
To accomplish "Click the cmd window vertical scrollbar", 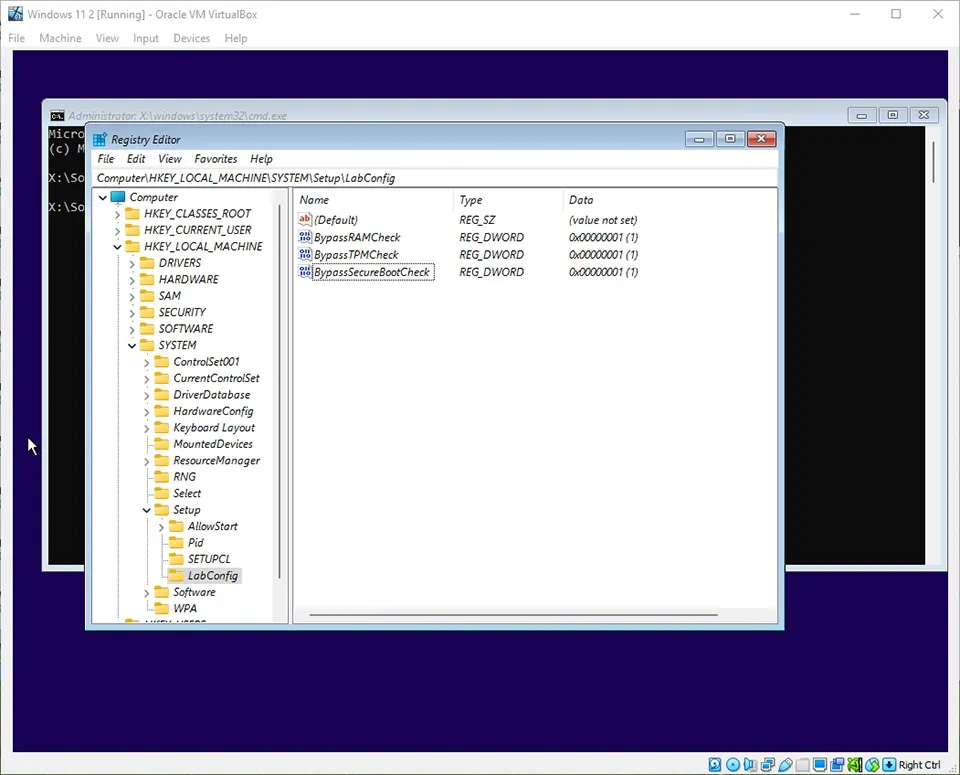I will 933,162.
